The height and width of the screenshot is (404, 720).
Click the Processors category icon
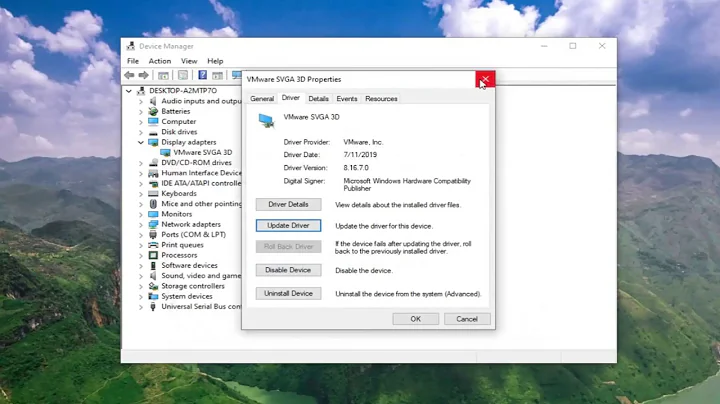(153, 255)
